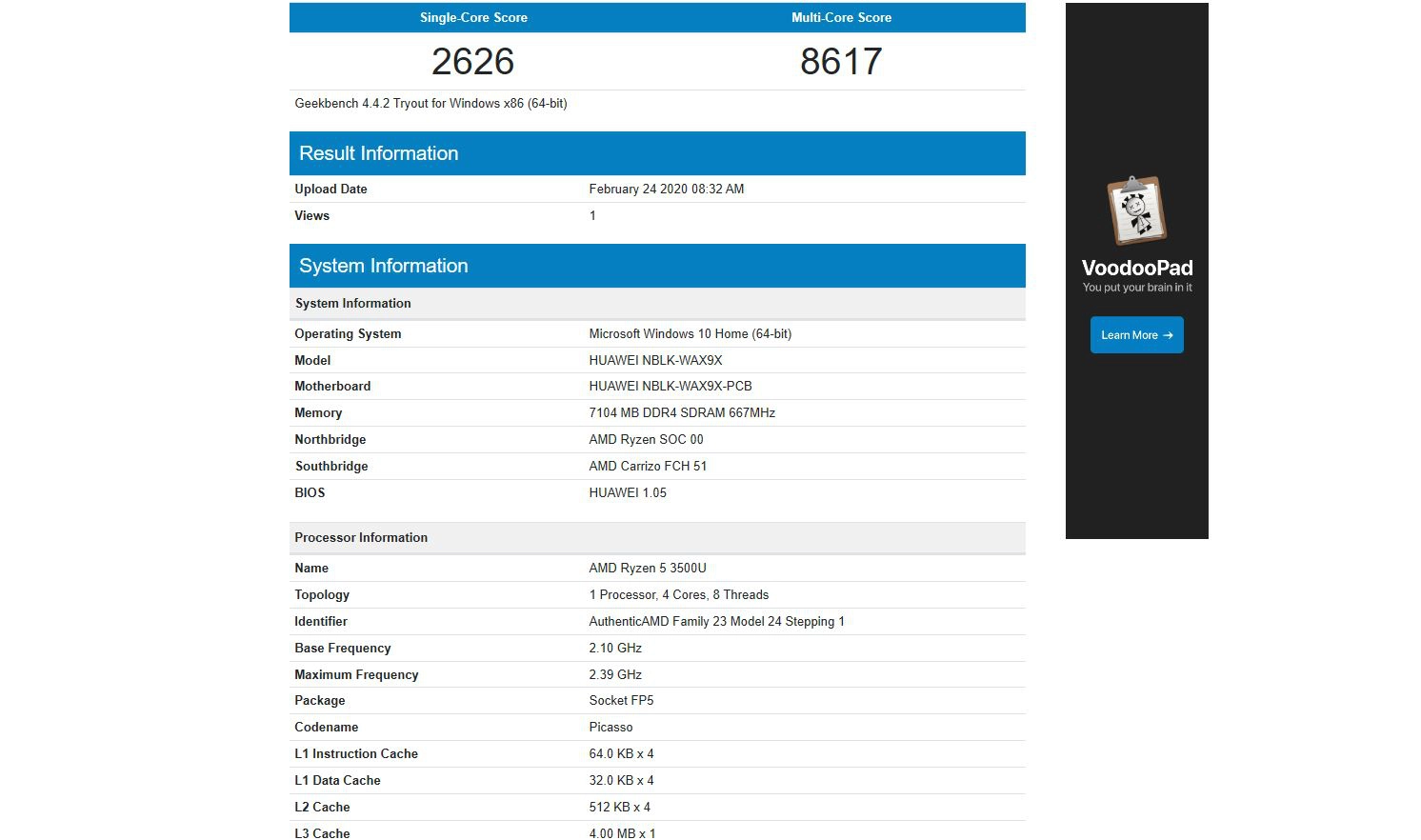
Task: Click the VoodooPad ad title
Action: click(1137, 268)
